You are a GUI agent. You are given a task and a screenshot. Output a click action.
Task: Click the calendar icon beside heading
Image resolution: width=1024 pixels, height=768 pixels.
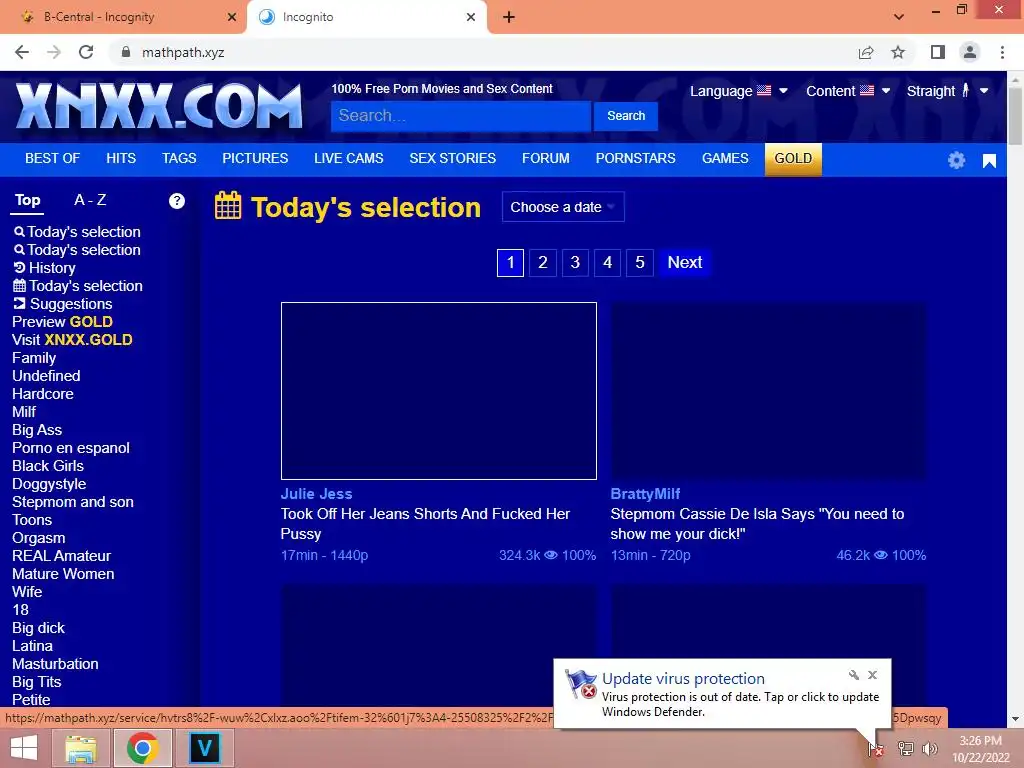click(x=228, y=206)
